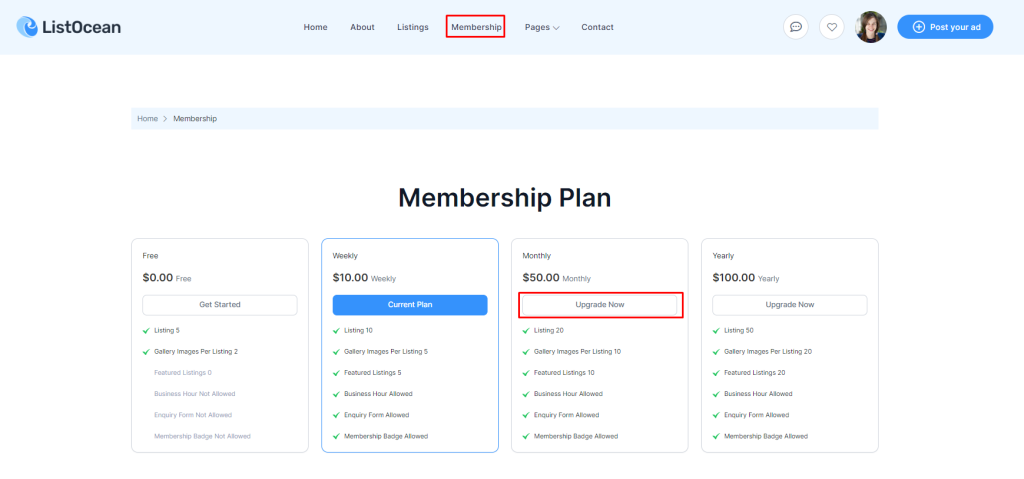The image size is (1024, 479).
Task: Click Upgrade Now on the Yearly plan
Action: (x=790, y=305)
